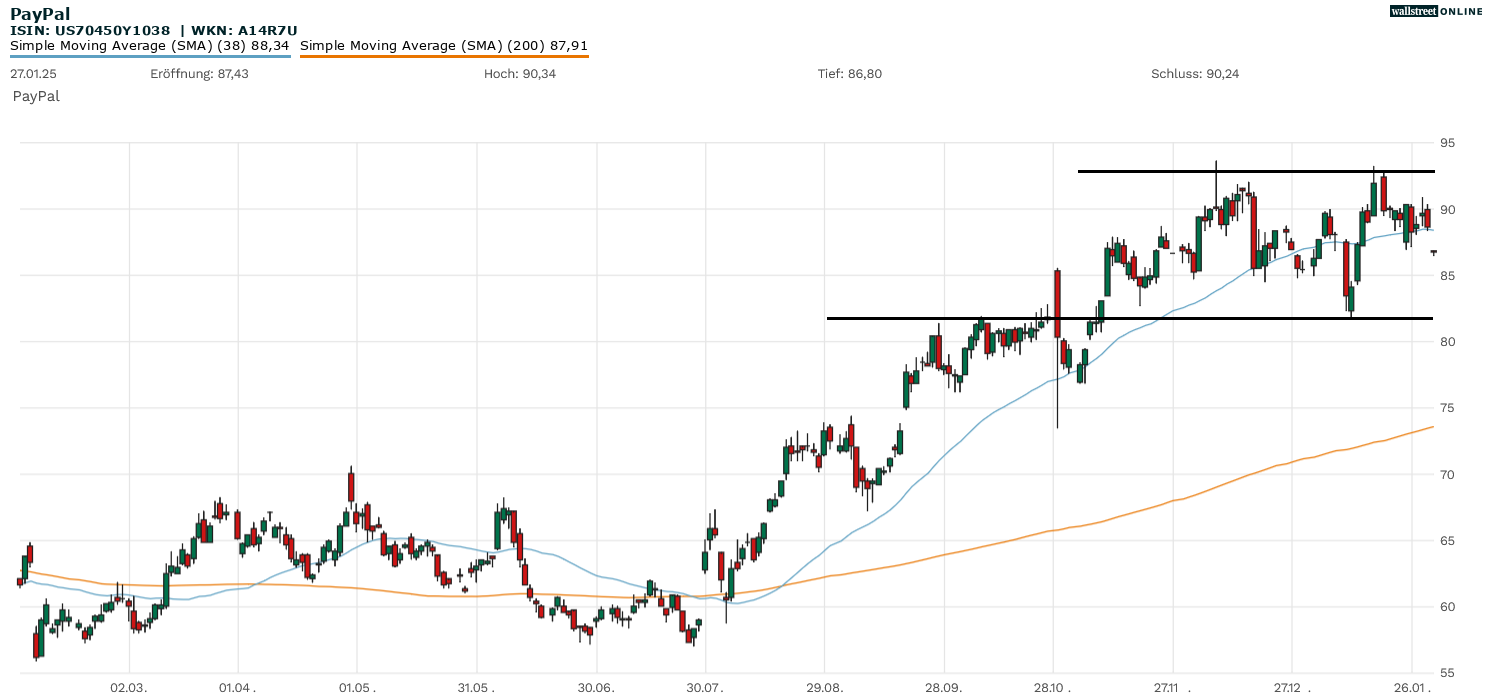Click the 02.03. date on x-axis
The image size is (1490, 694).
click(x=129, y=688)
